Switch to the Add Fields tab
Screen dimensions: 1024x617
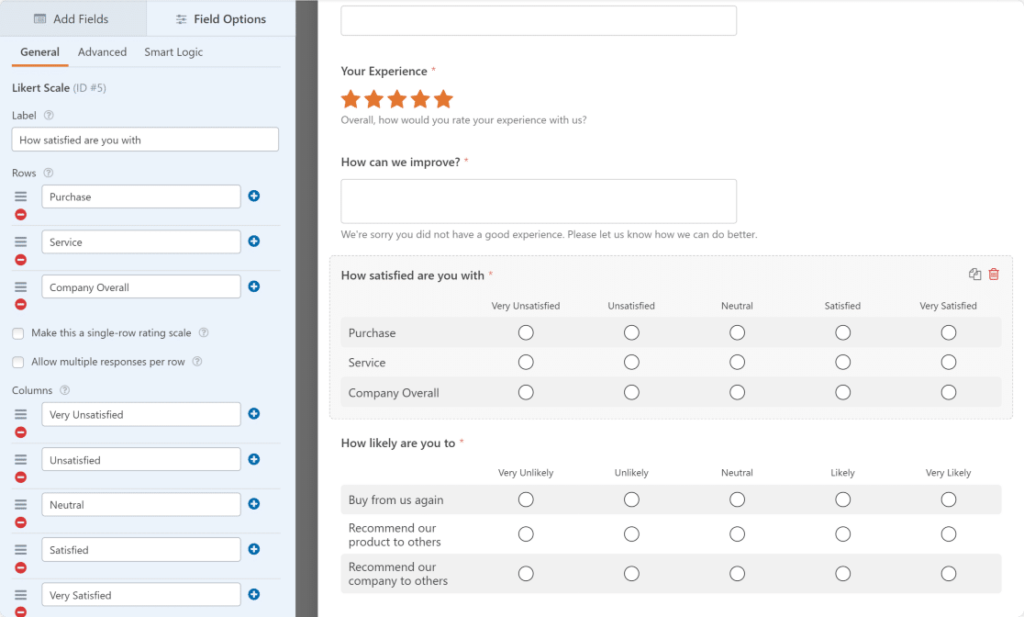click(72, 19)
